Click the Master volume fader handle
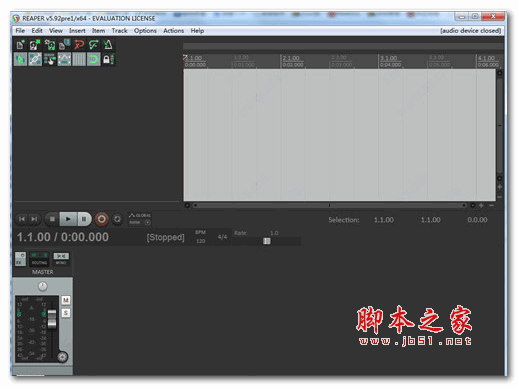This screenshot has height=387, width=518. coord(52,319)
